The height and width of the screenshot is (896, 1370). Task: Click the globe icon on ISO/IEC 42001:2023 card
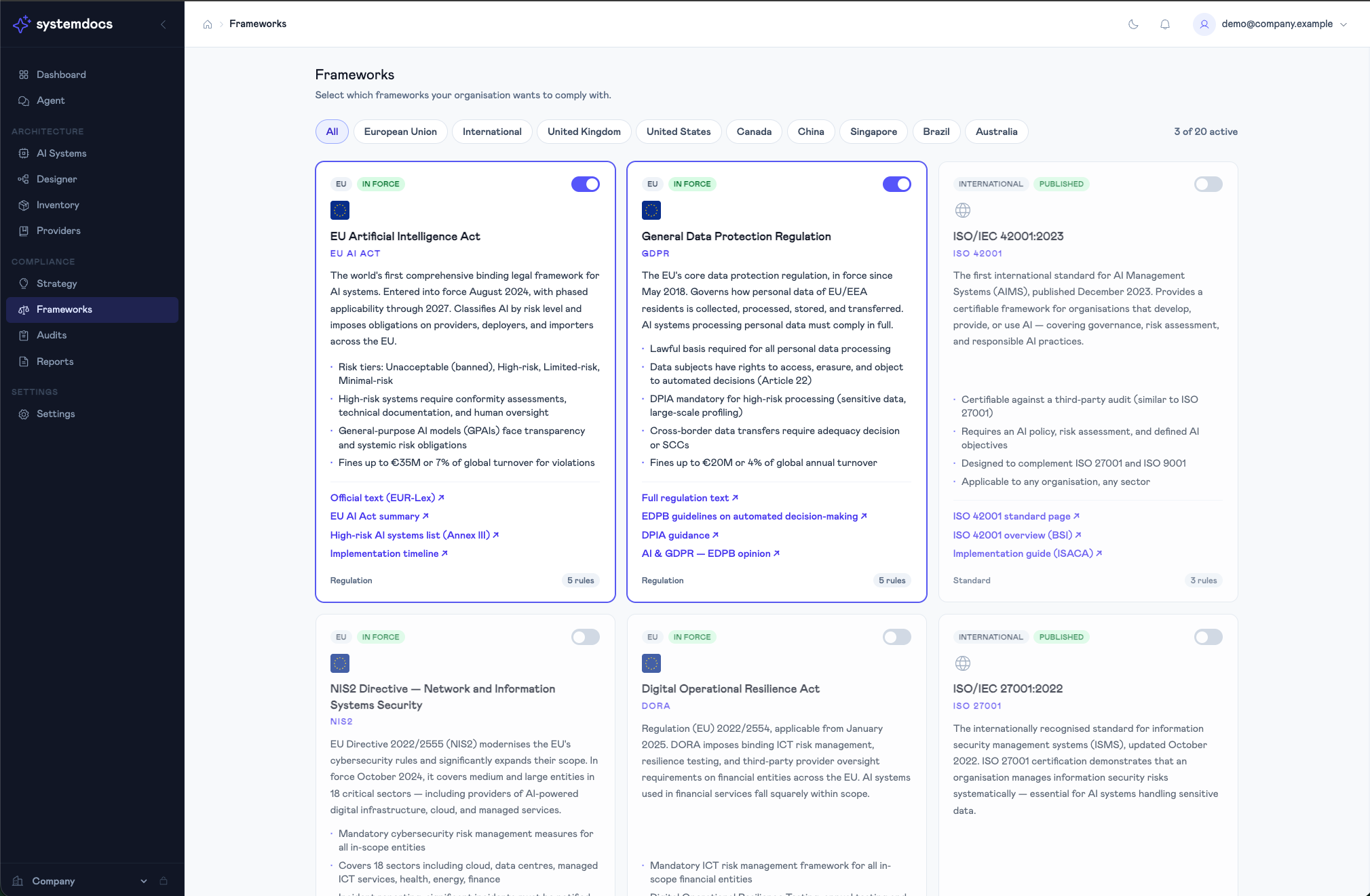pos(963,210)
